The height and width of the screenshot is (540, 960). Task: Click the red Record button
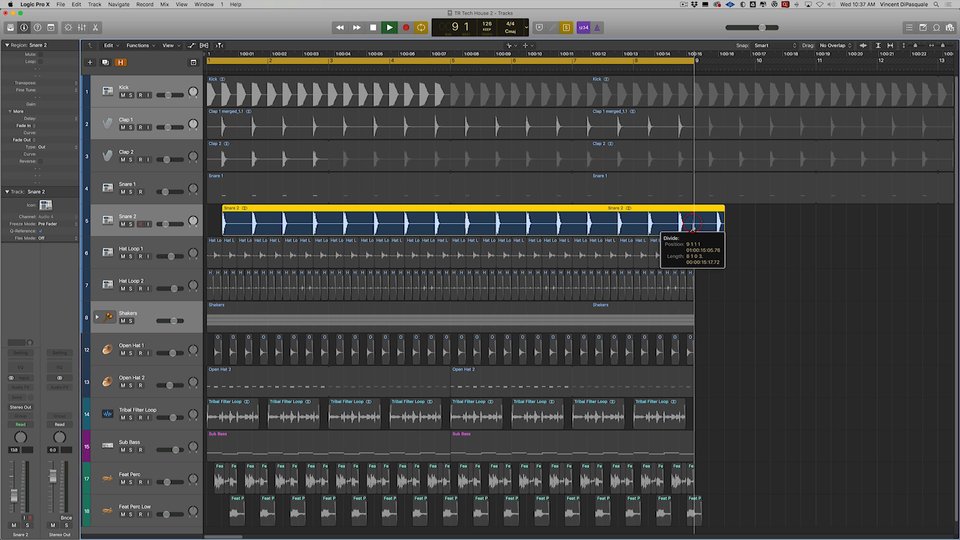coord(405,28)
